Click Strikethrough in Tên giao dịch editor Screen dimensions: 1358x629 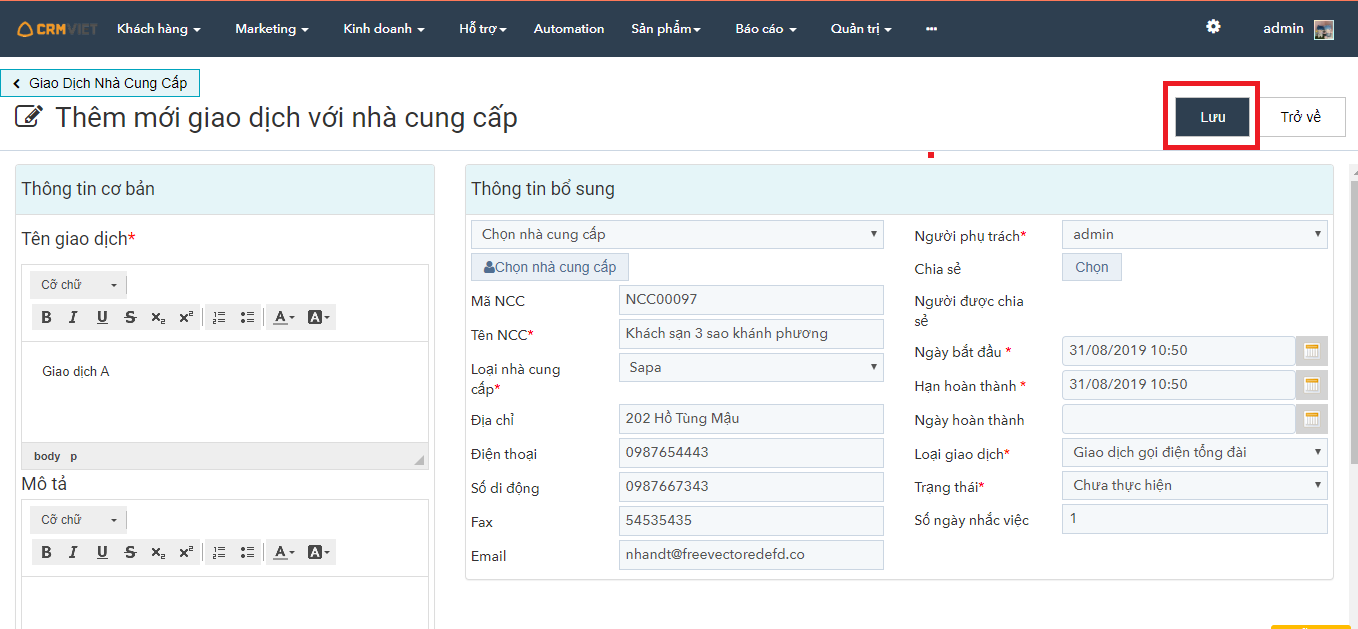pyautogui.click(x=130, y=317)
